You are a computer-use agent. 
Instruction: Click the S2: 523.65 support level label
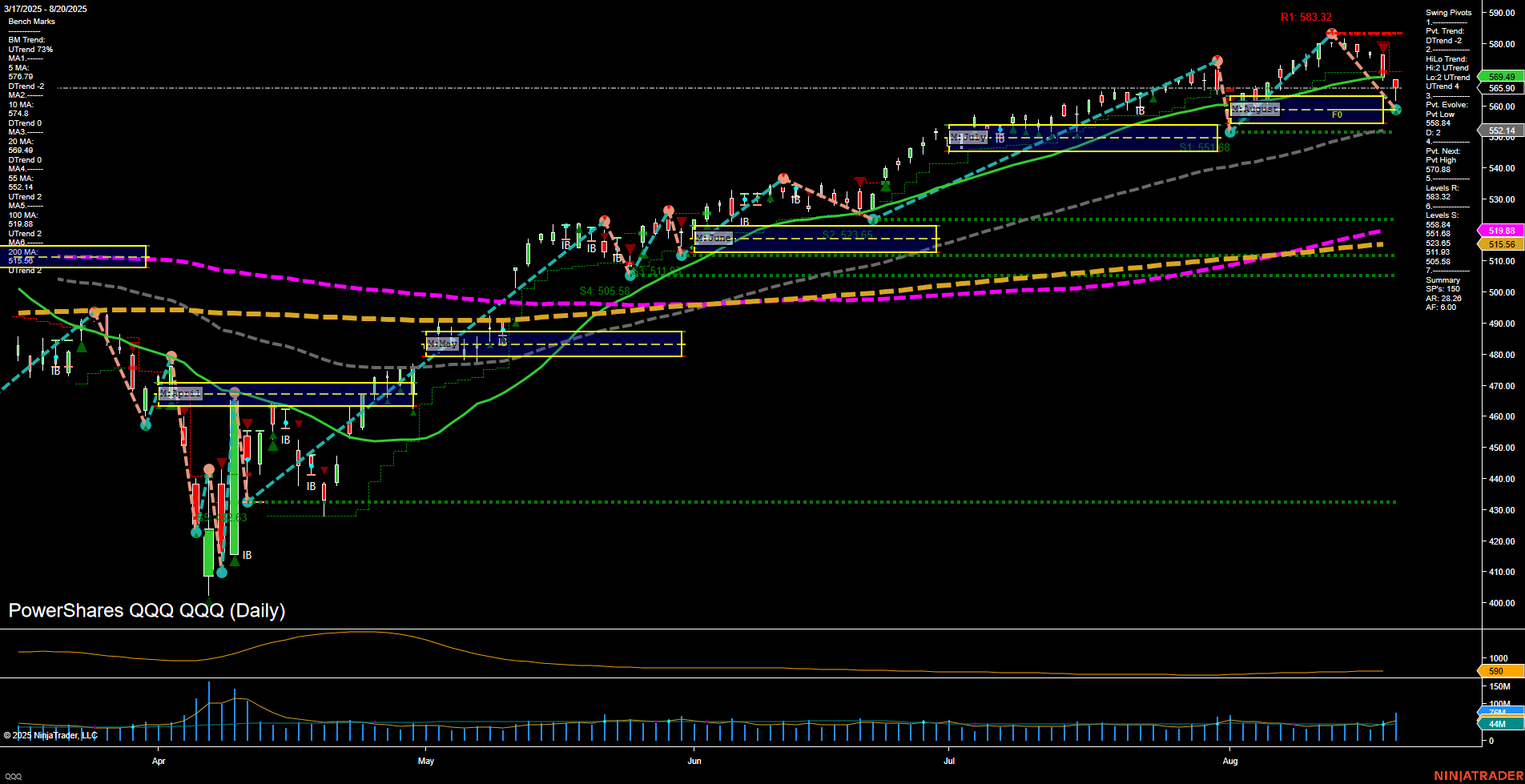(847, 233)
